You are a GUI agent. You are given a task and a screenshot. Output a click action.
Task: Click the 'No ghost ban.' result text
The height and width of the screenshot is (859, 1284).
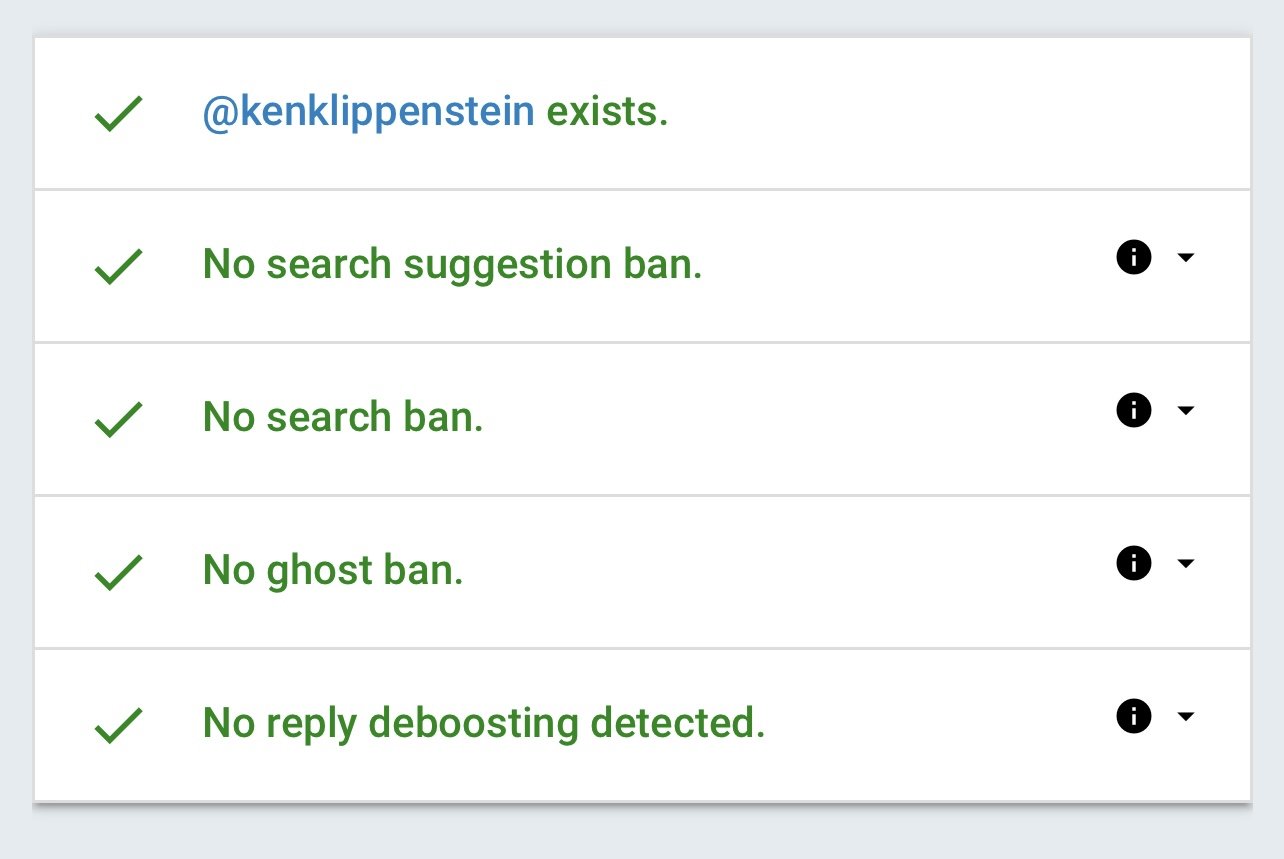pos(333,571)
